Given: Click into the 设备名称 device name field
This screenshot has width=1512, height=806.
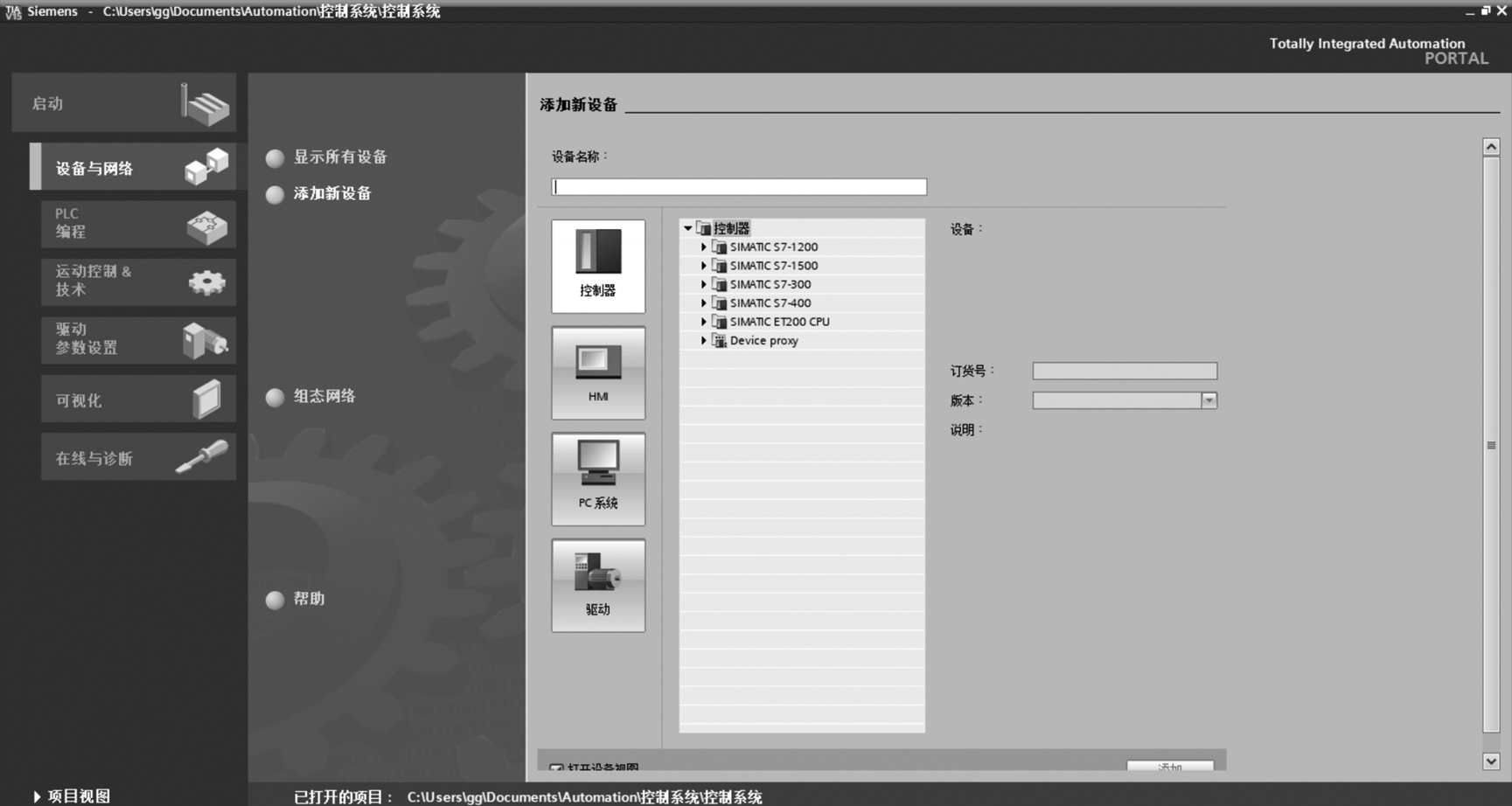Looking at the screenshot, I should [x=739, y=187].
